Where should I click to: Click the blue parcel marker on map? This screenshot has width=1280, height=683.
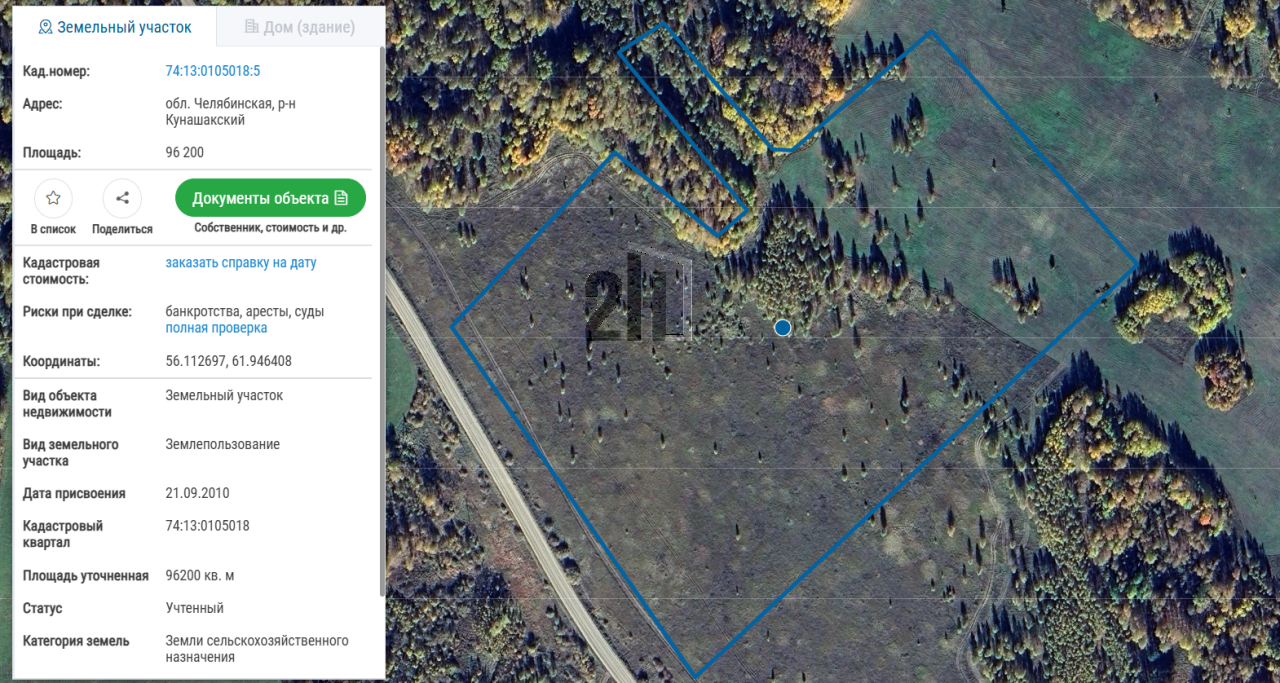pyautogui.click(x=783, y=327)
